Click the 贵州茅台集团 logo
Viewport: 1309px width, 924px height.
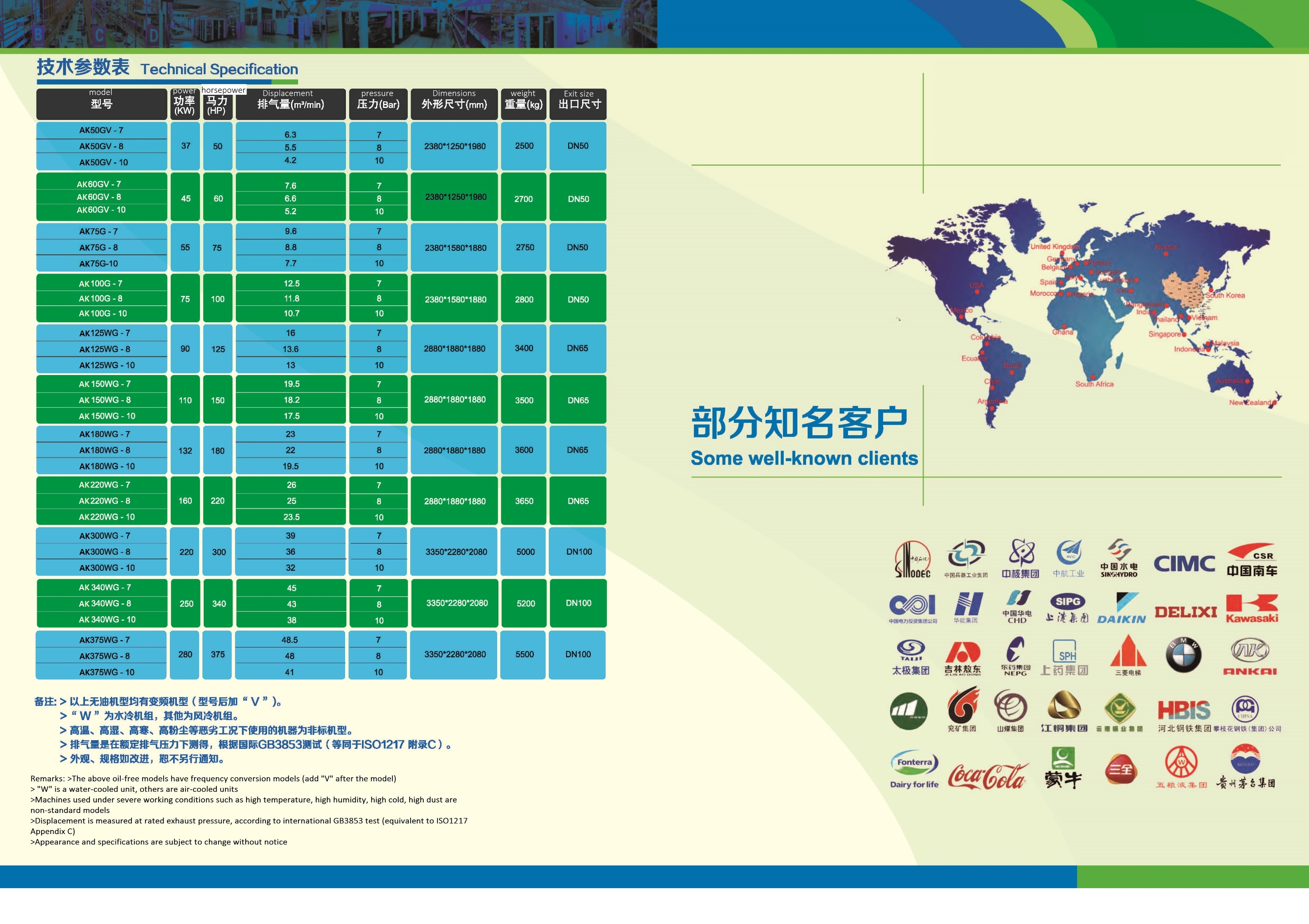tap(1246, 767)
